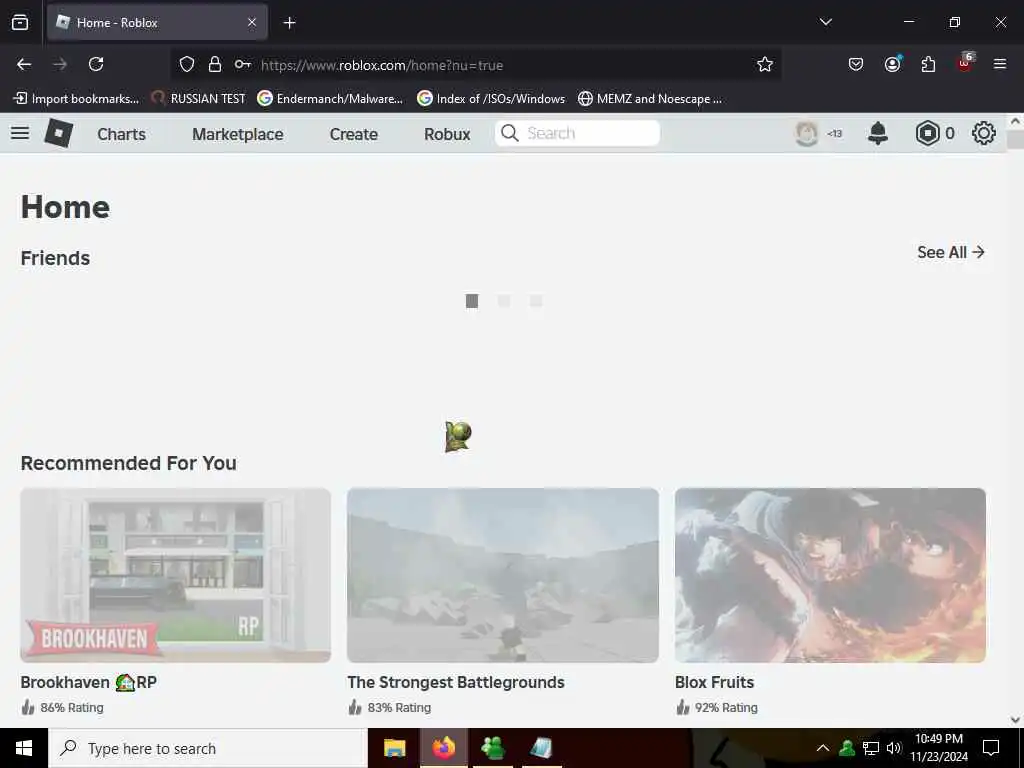Open the tracking protection shield icon

tap(187, 64)
